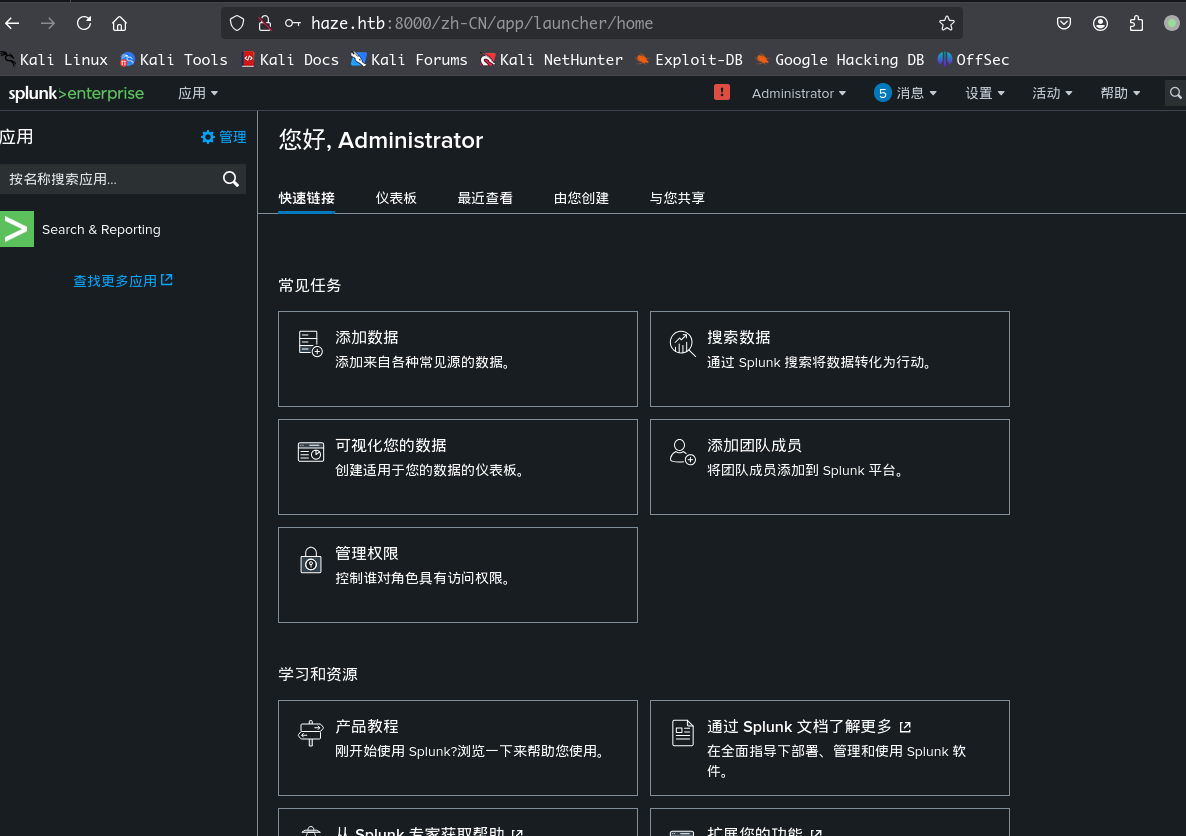Open the Exploit-DB bookmark
Image resolution: width=1186 pixels, height=836 pixels.
tap(689, 60)
